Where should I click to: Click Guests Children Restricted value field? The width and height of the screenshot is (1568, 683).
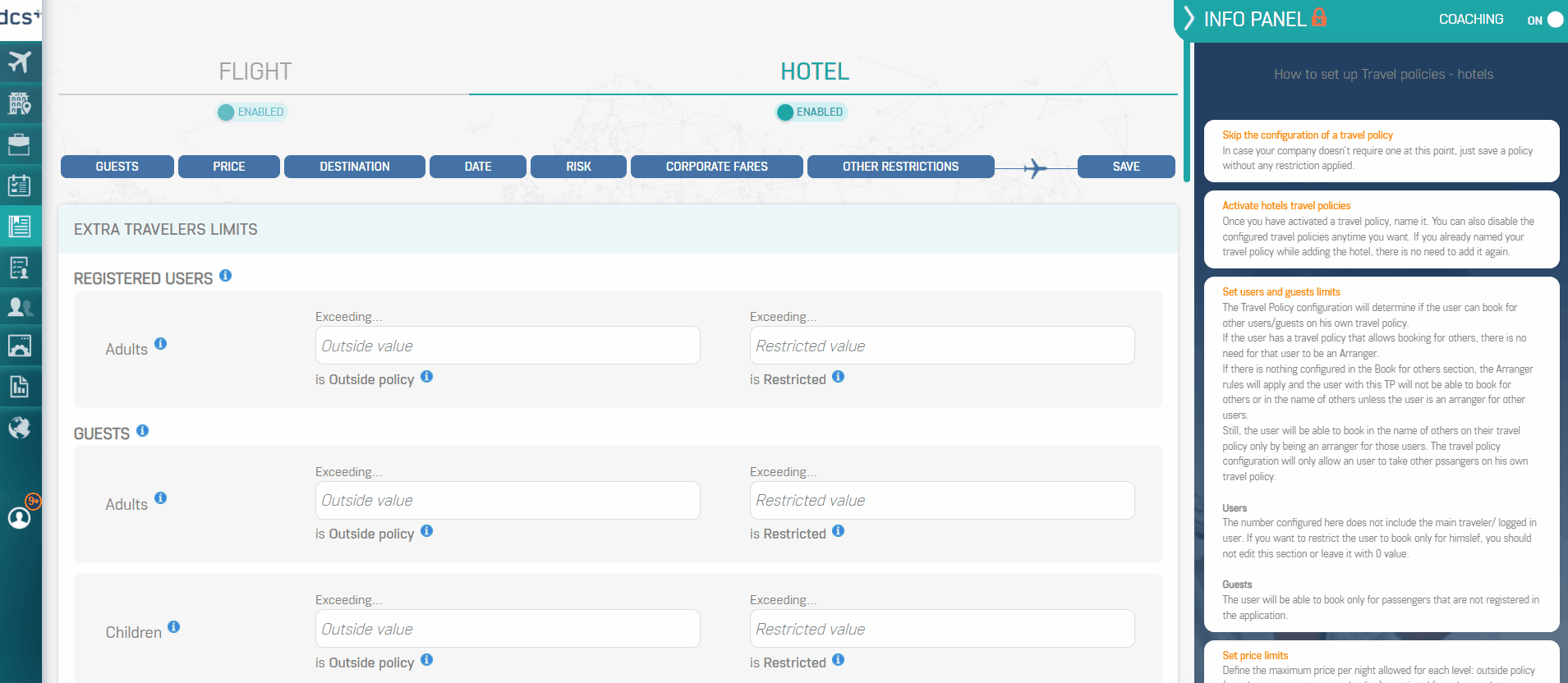941,629
